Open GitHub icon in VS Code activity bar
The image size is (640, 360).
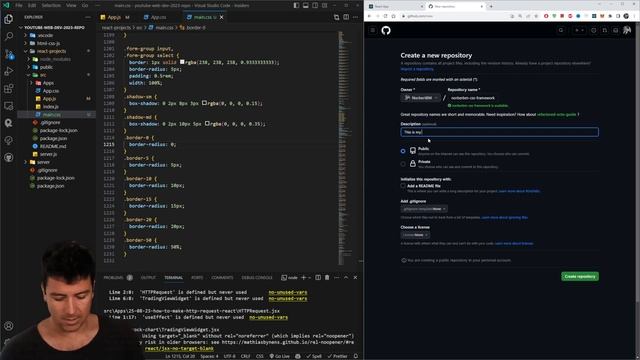[x=9, y=158]
